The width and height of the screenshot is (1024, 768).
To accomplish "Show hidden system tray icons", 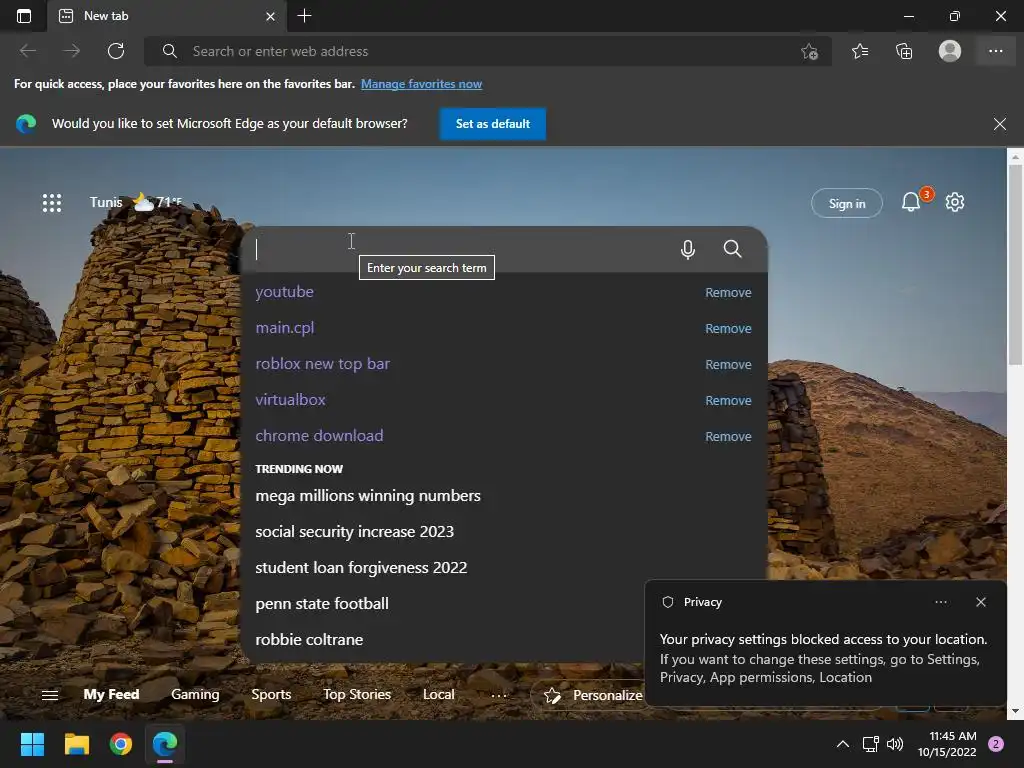I will pyautogui.click(x=843, y=744).
